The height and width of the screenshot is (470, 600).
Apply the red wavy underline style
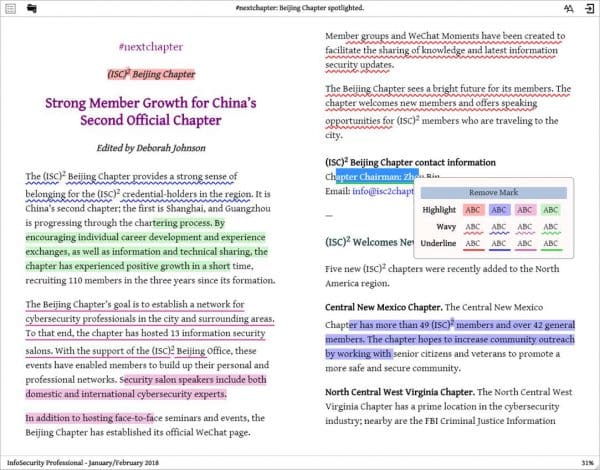473,227
